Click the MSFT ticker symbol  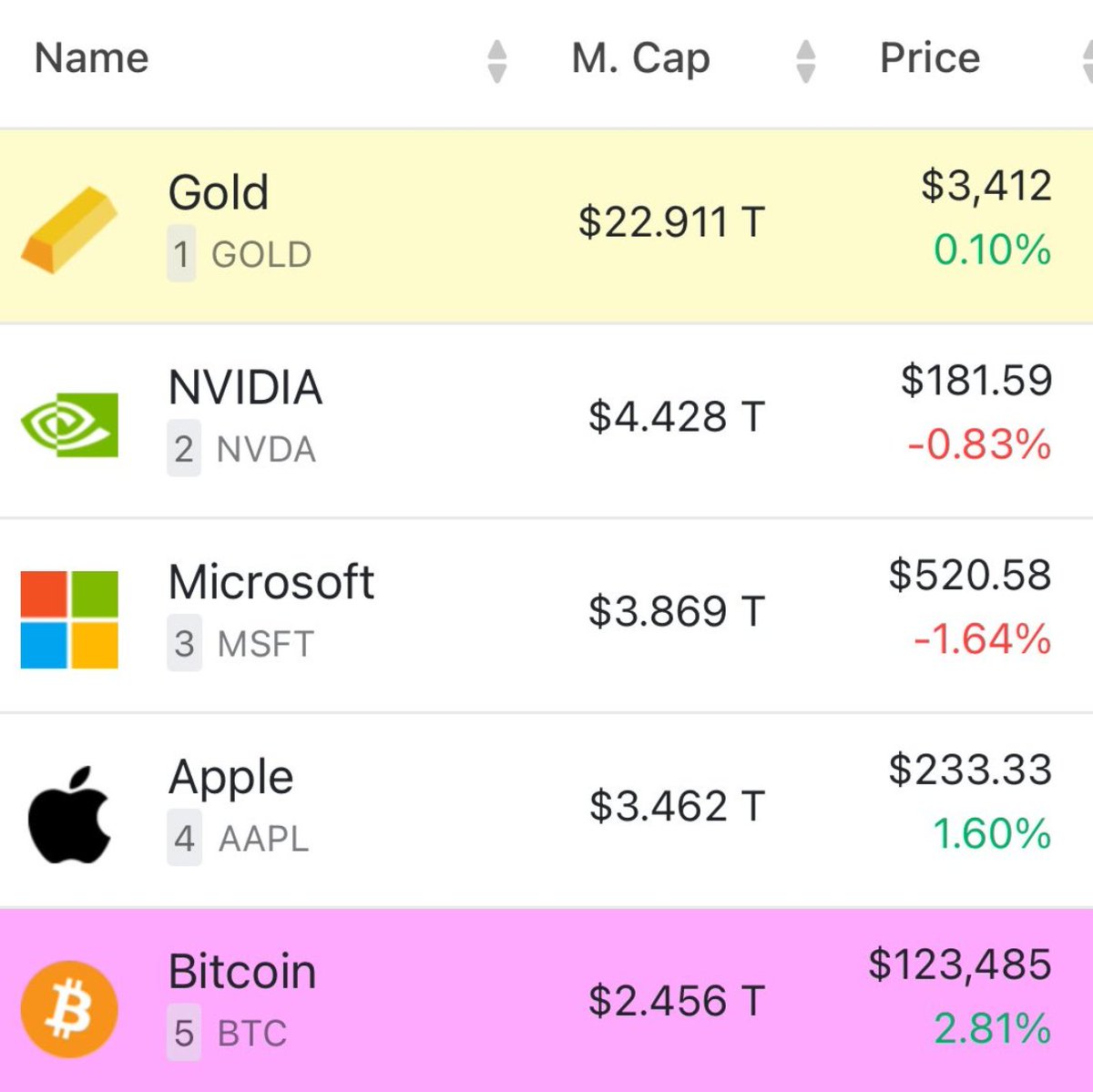265,644
